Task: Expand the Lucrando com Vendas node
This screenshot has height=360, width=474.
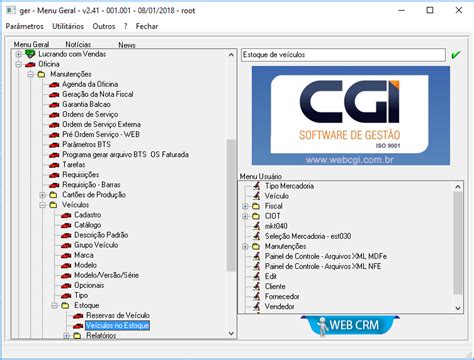Action: coord(19,54)
